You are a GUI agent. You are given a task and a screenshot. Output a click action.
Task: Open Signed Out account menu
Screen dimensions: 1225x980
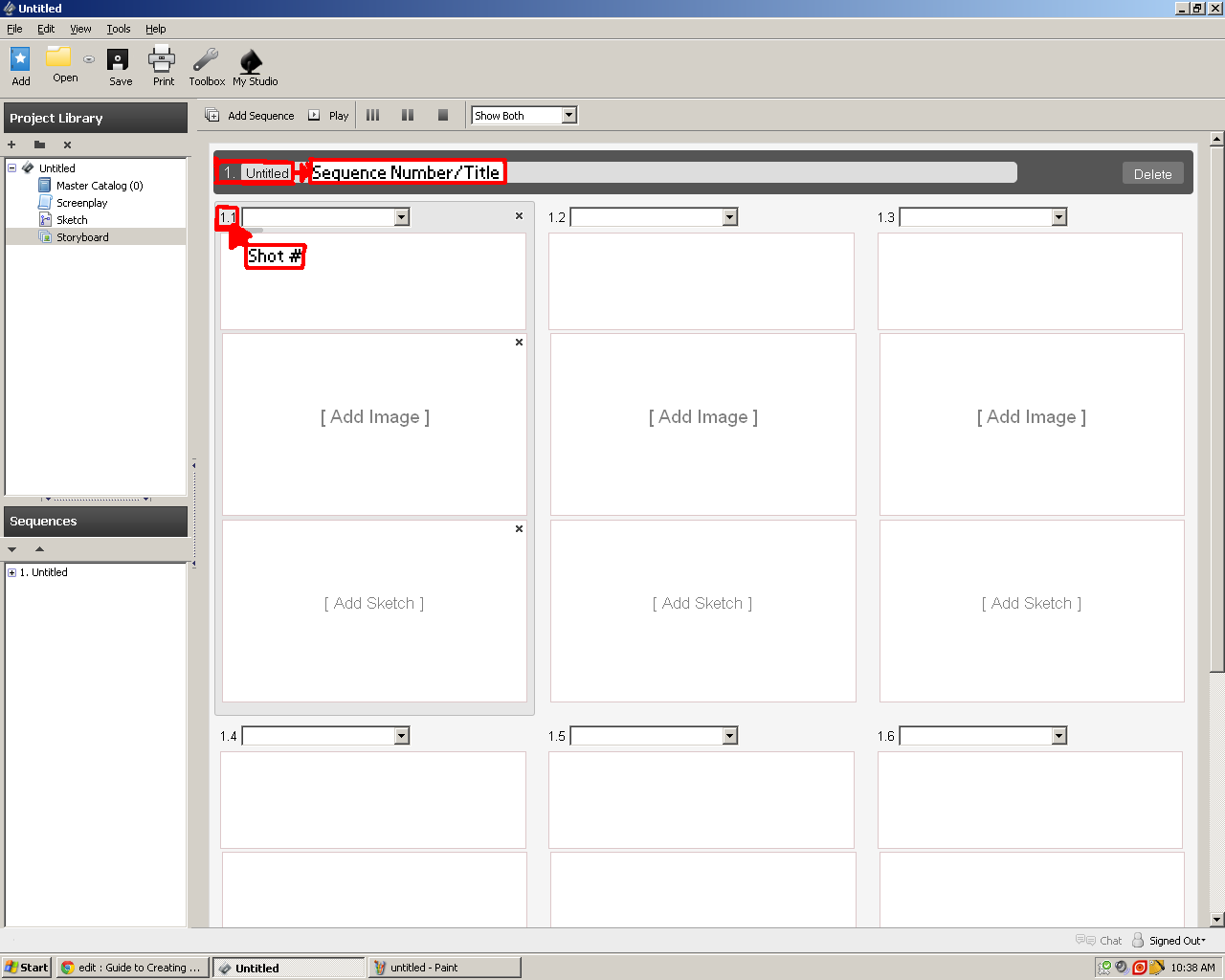pos(1169,941)
